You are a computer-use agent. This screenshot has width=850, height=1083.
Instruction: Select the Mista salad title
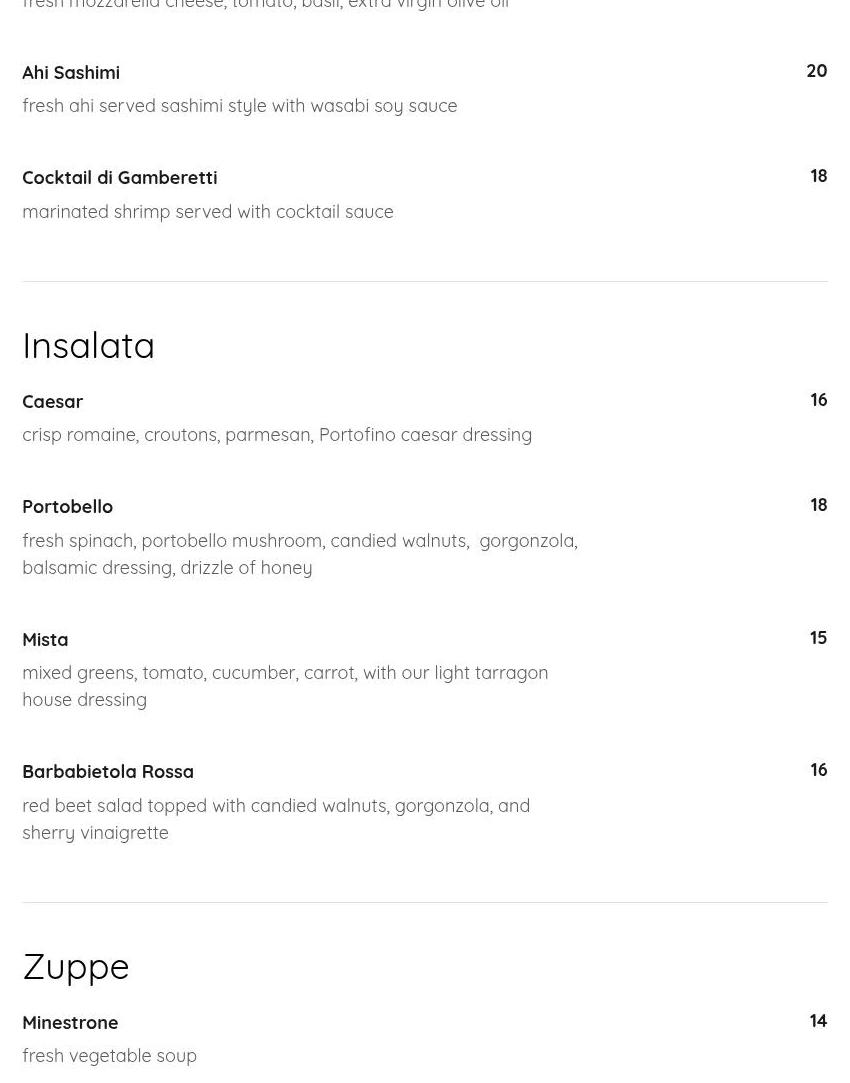(45, 640)
